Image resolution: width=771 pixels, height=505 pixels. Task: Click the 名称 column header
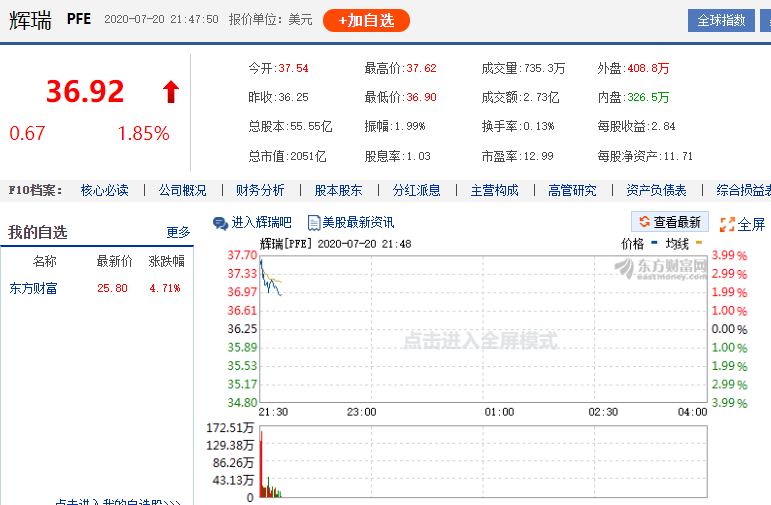(45, 261)
